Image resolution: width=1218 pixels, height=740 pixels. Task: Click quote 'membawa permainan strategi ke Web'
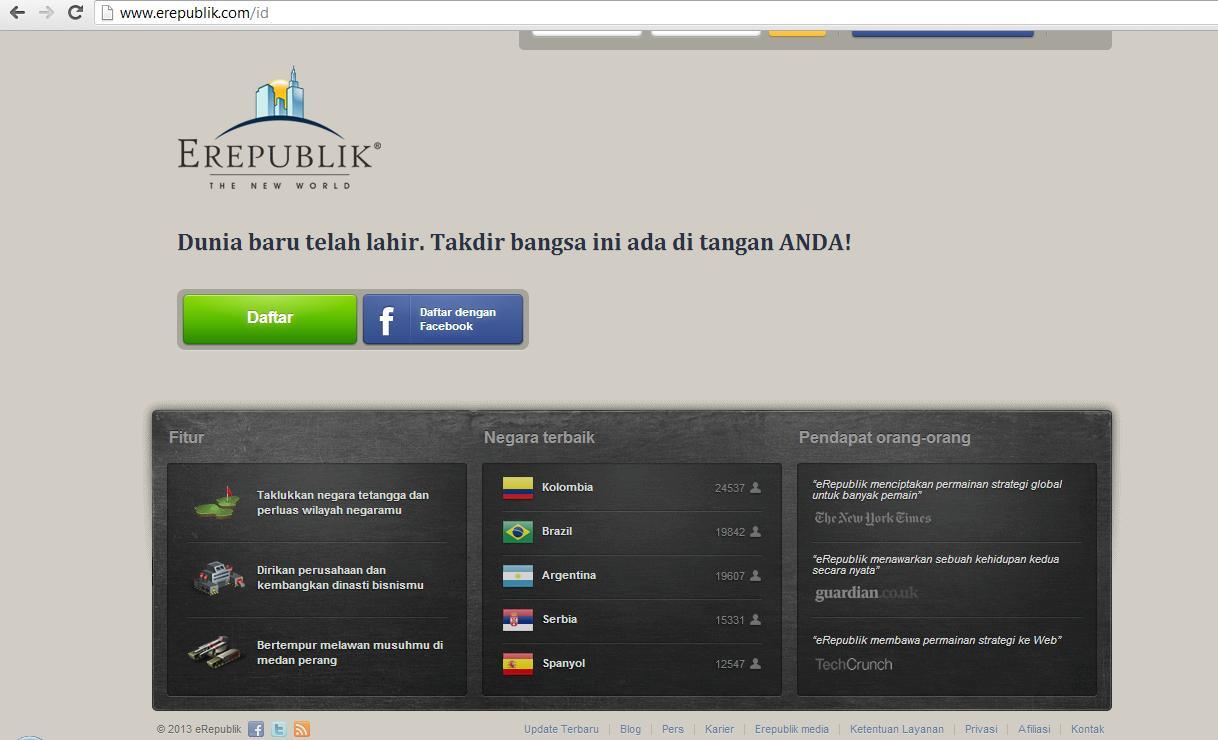937,640
